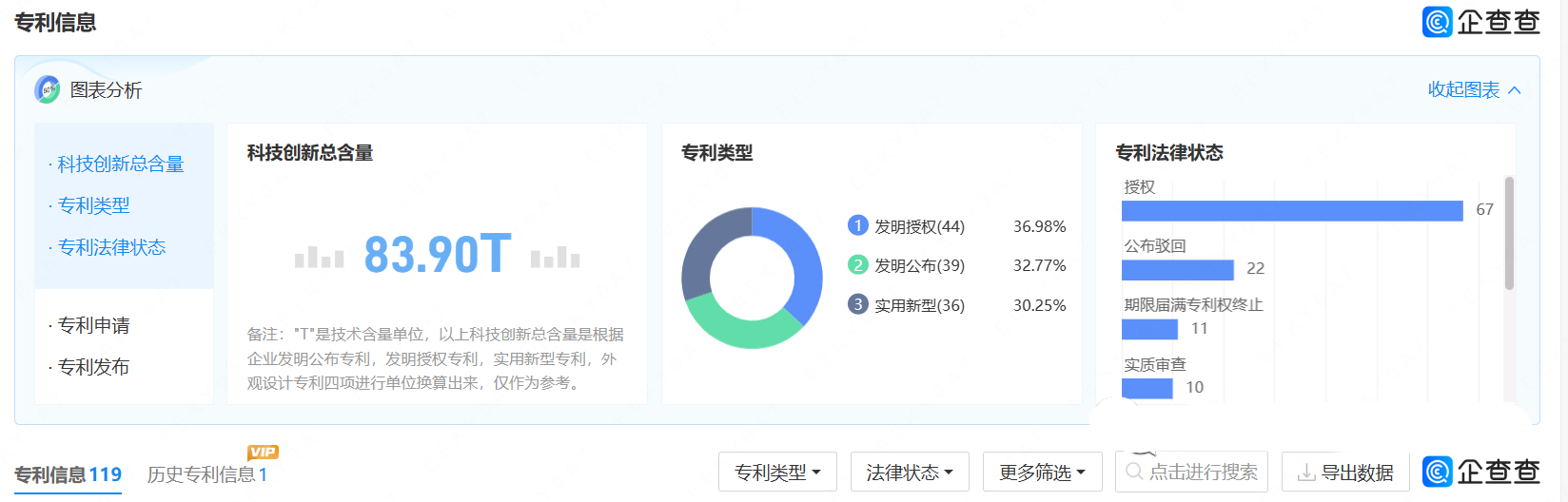Click the left bar-chart icon beside 83.90T
The image size is (1568, 502).
[x=319, y=257]
